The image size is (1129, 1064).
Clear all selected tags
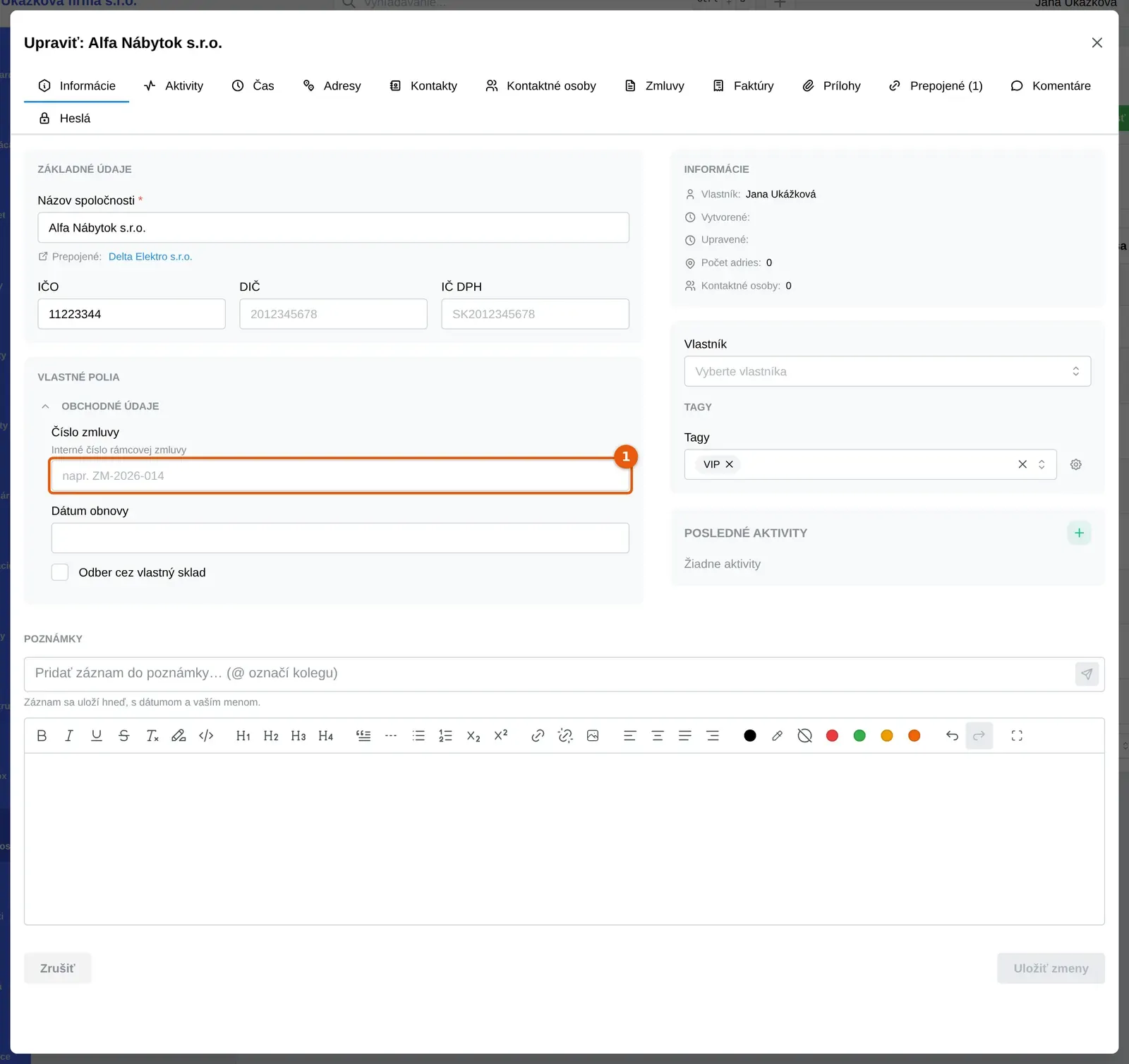[x=1022, y=464]
